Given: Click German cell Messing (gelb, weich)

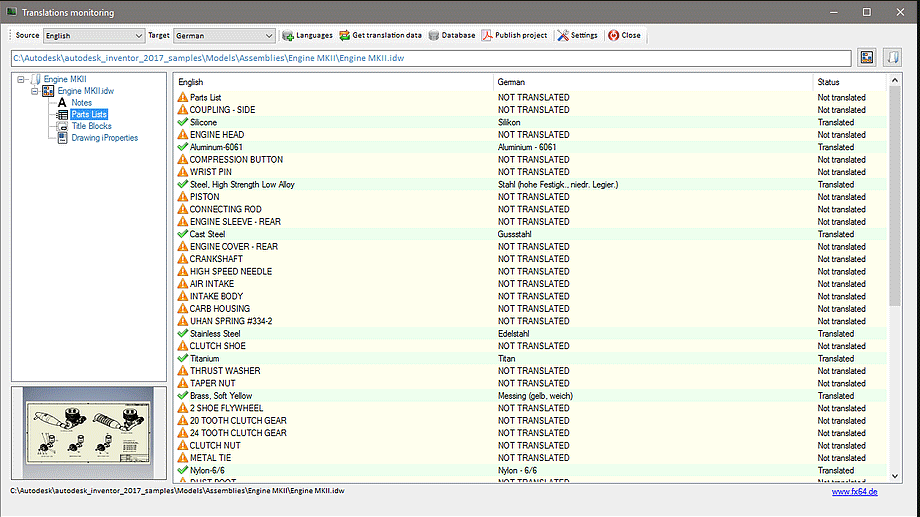Looking at the screenshot, I should [535, 396].
